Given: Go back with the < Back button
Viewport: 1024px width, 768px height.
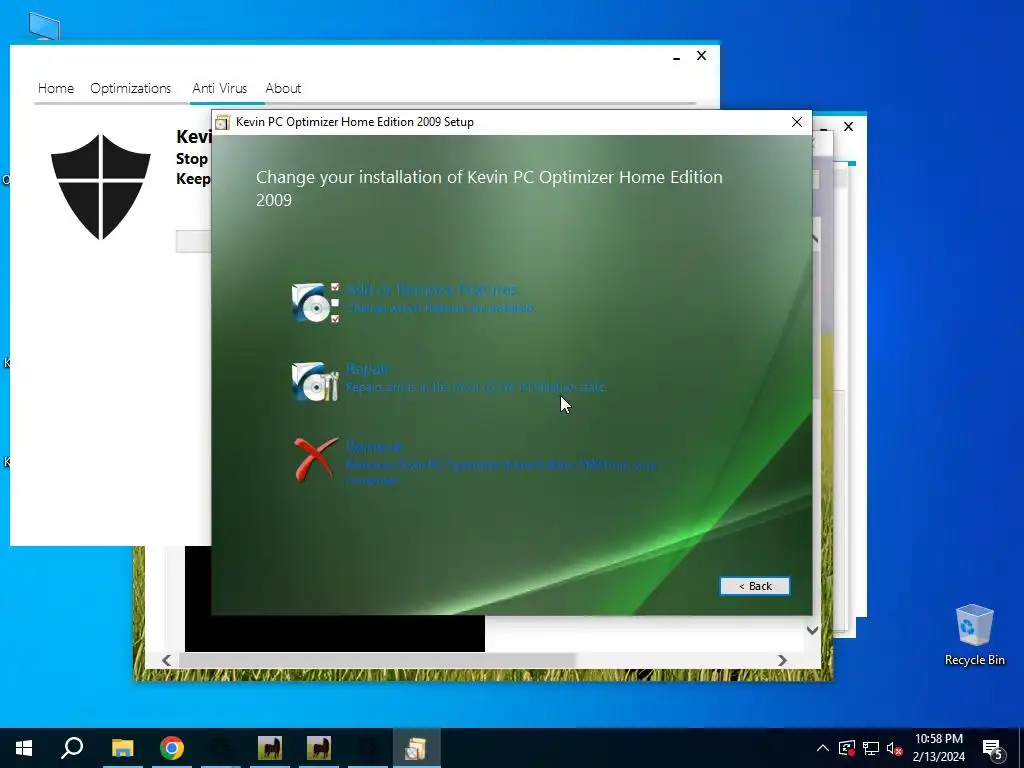Looking at the screenshot, I should [755, 586].
